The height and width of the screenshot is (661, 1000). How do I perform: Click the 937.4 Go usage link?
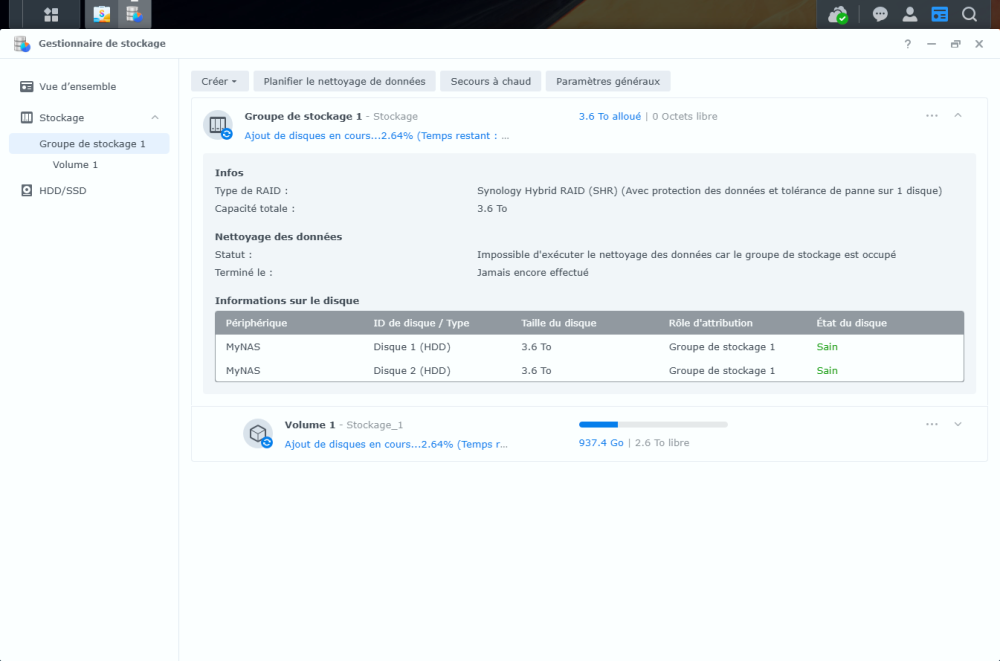[x=601, y=442]
